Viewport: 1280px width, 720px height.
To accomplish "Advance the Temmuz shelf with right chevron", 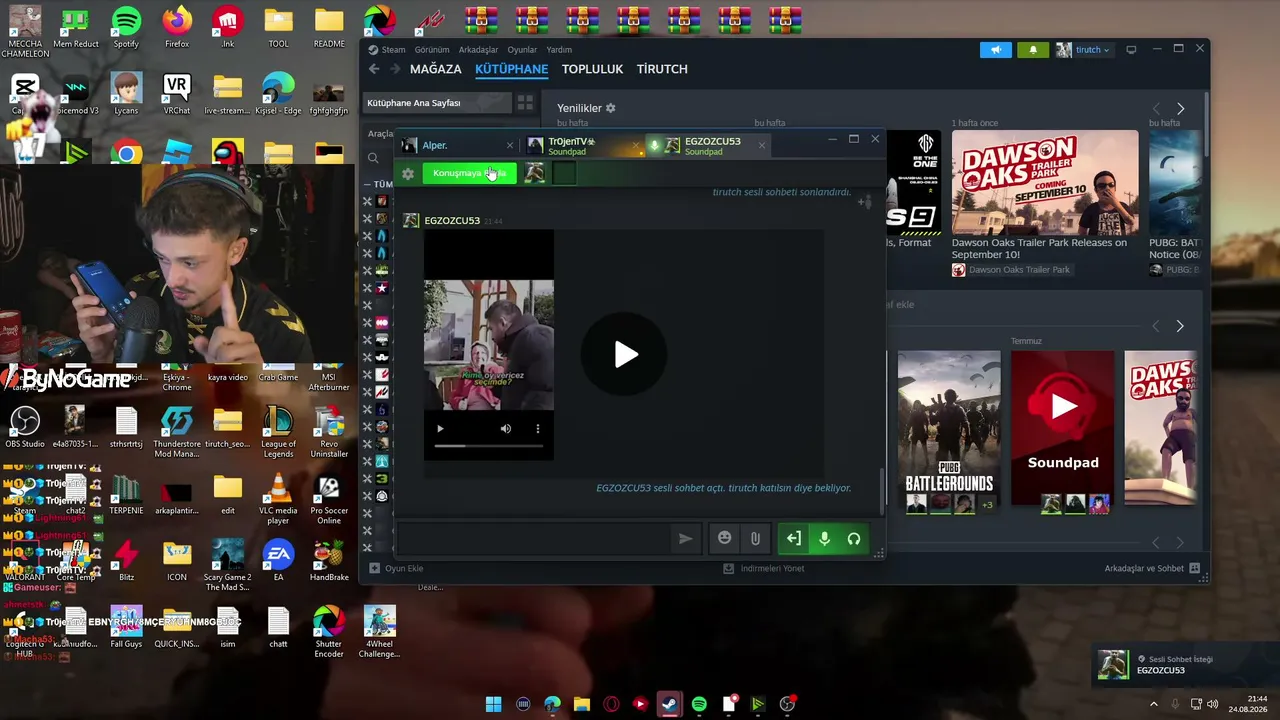I will [1180, 326].
